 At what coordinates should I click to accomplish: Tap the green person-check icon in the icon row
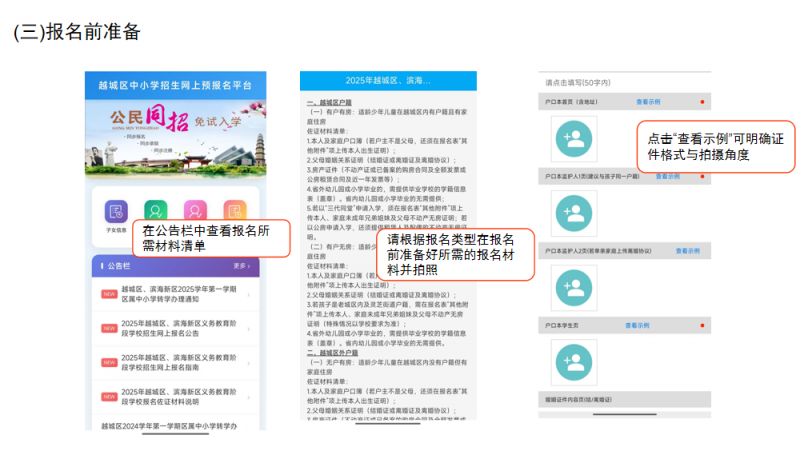[x=156, y=209]
